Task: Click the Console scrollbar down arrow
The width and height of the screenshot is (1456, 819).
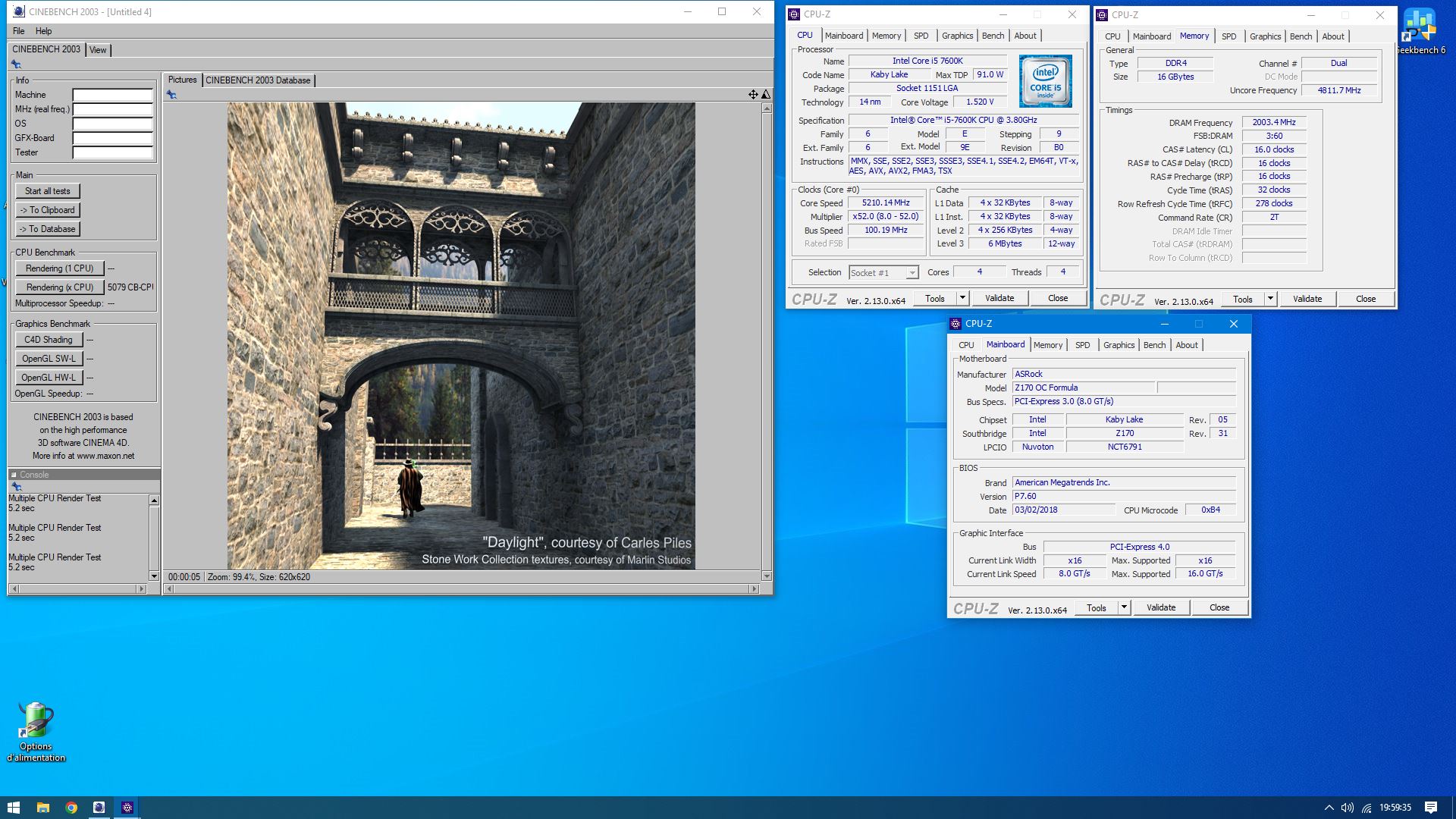Action: point(154,576)
